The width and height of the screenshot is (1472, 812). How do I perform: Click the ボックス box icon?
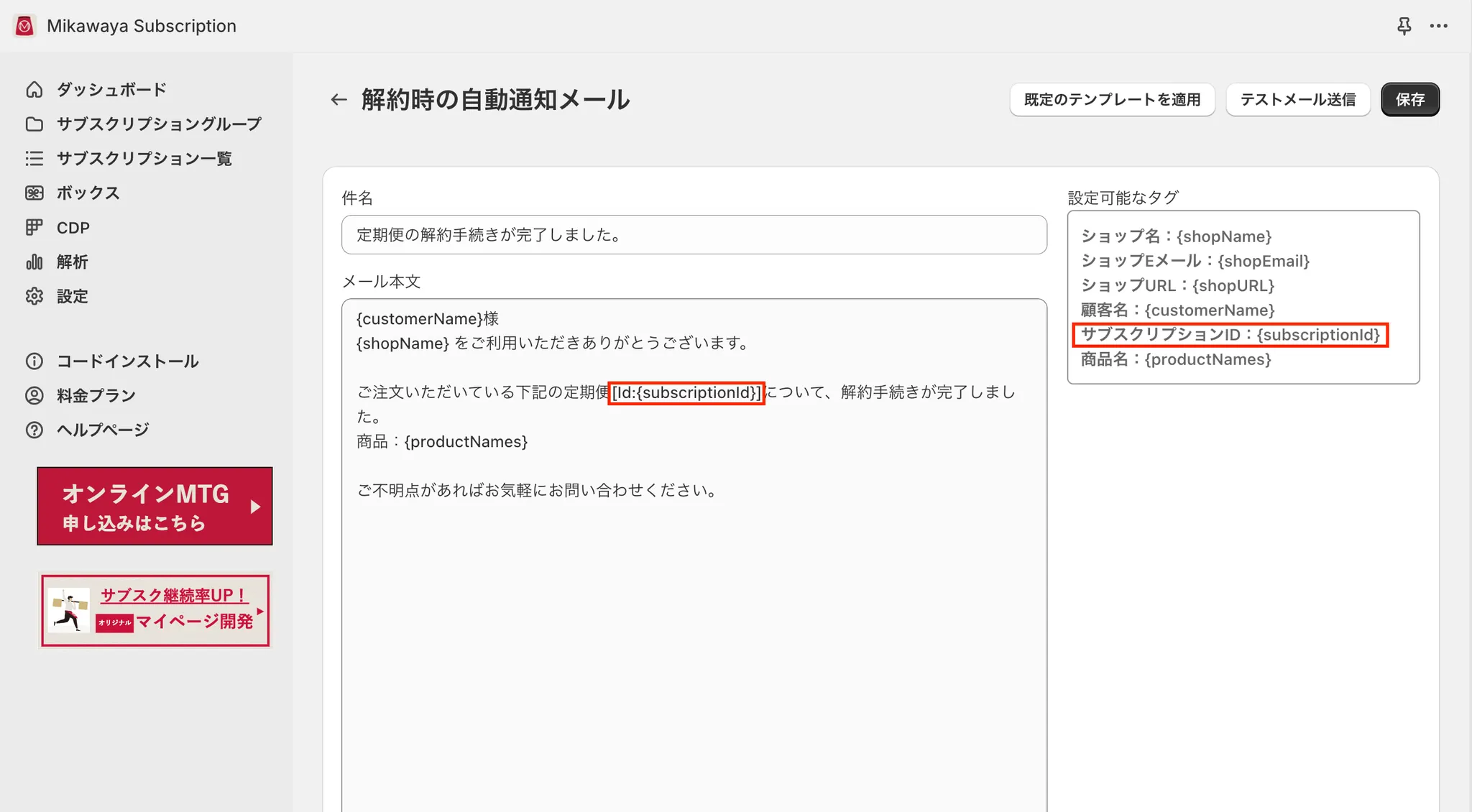pyautogui.click(x=34, y=193)
